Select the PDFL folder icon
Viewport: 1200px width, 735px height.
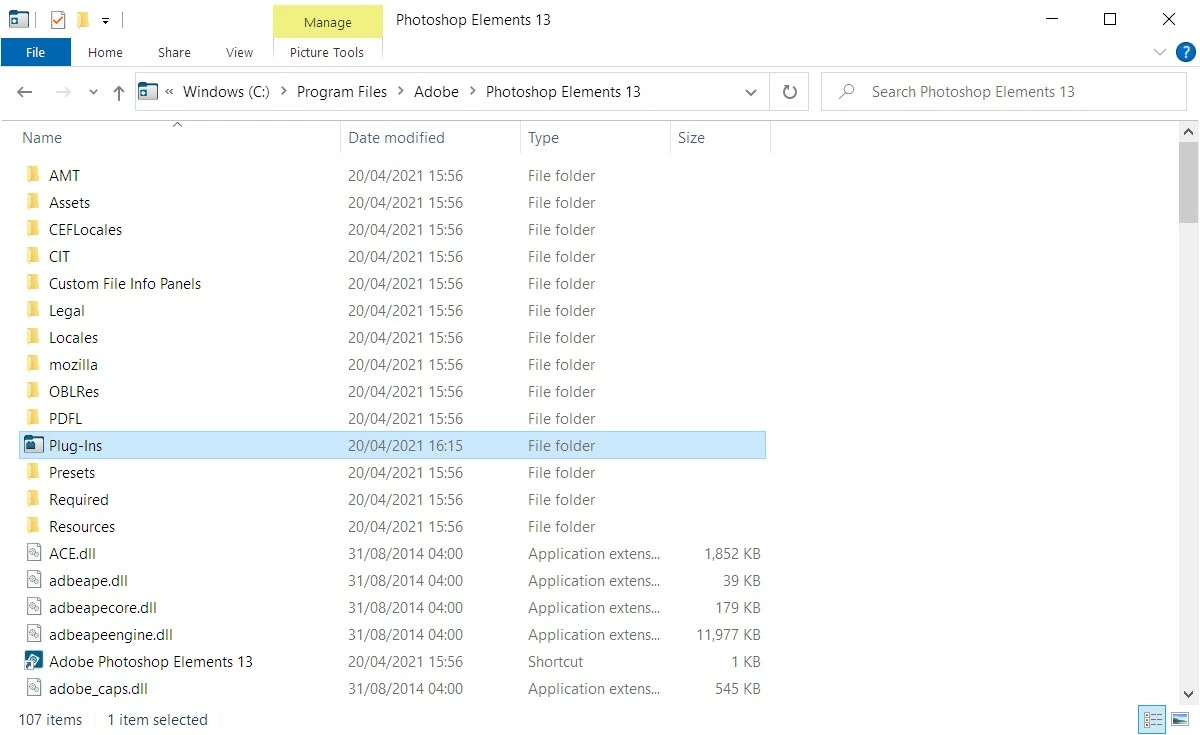click(x=33, y=418)
